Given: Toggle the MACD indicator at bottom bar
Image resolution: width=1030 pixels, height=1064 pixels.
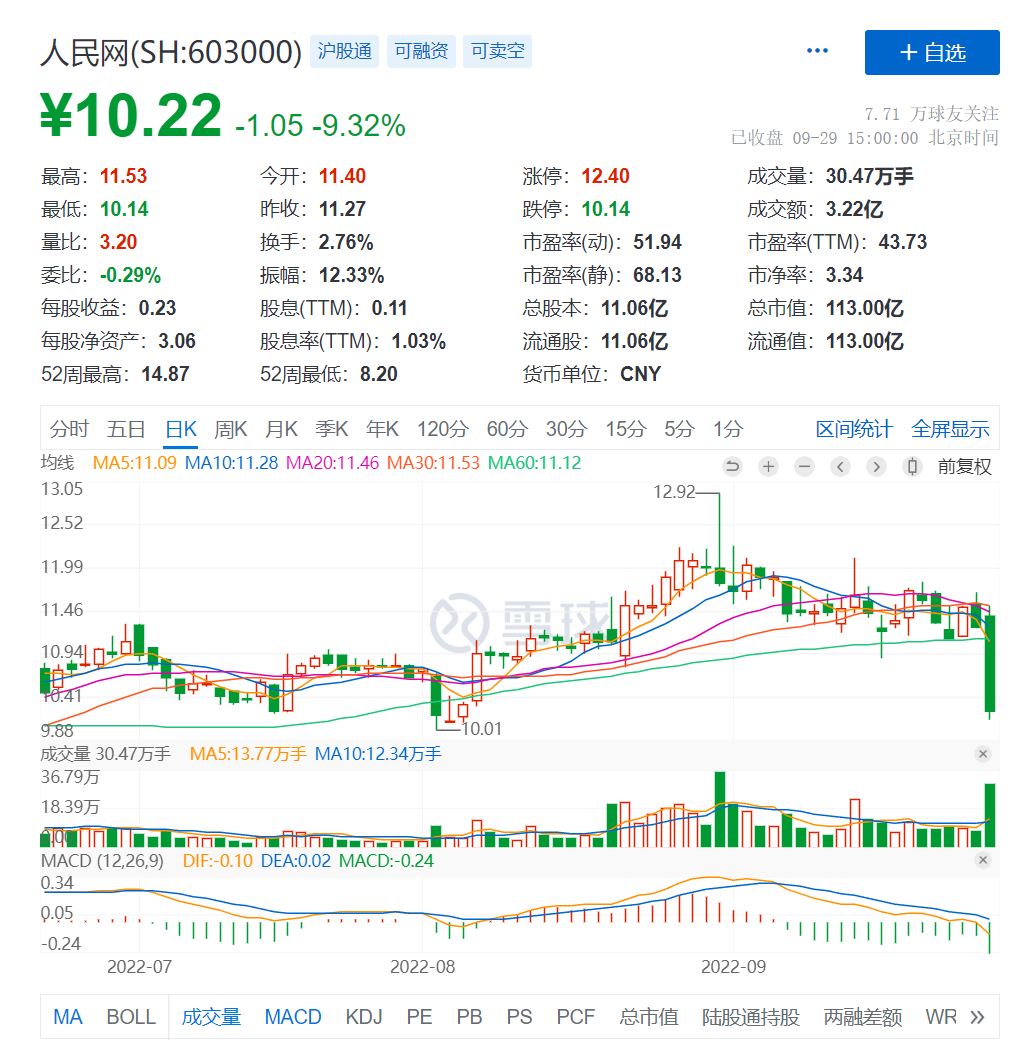Looking at the screenshot, I should pyautogui.click(x=293, y=1016).
